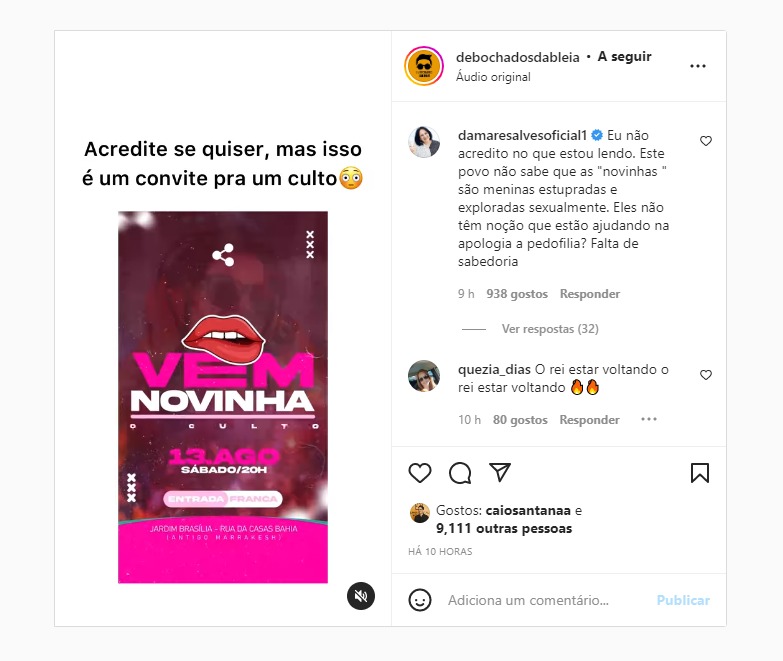This screenshot has height=661, width=783.
Task: Share the post via paper plane icon
Action: 500,472
